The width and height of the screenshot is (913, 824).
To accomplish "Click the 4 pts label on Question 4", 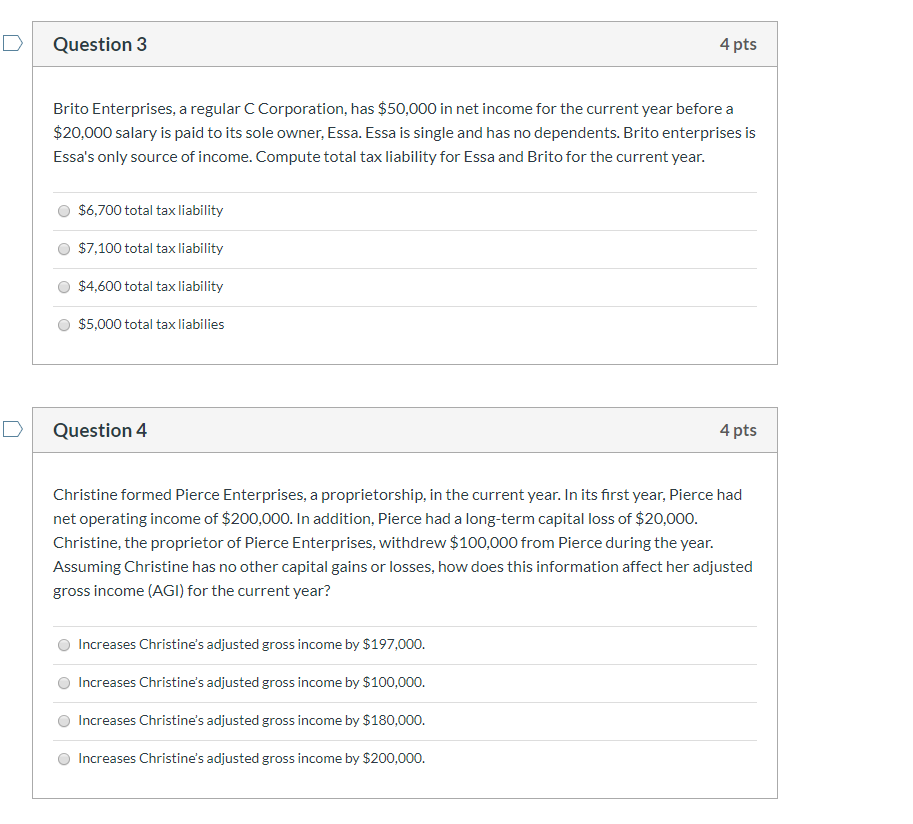I will tap(738, 430).
